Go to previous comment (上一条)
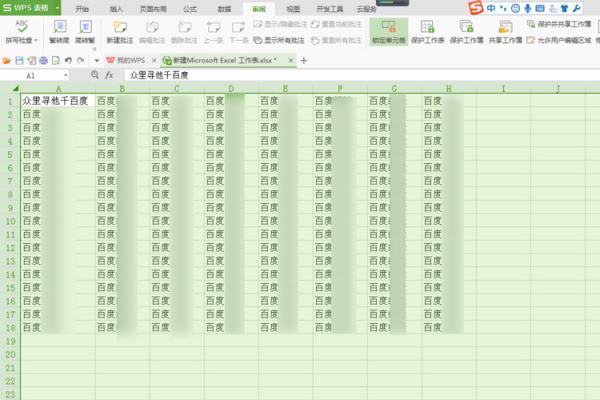Image resolution: width=600 pixels, height=400 pixels. point(213,31)
